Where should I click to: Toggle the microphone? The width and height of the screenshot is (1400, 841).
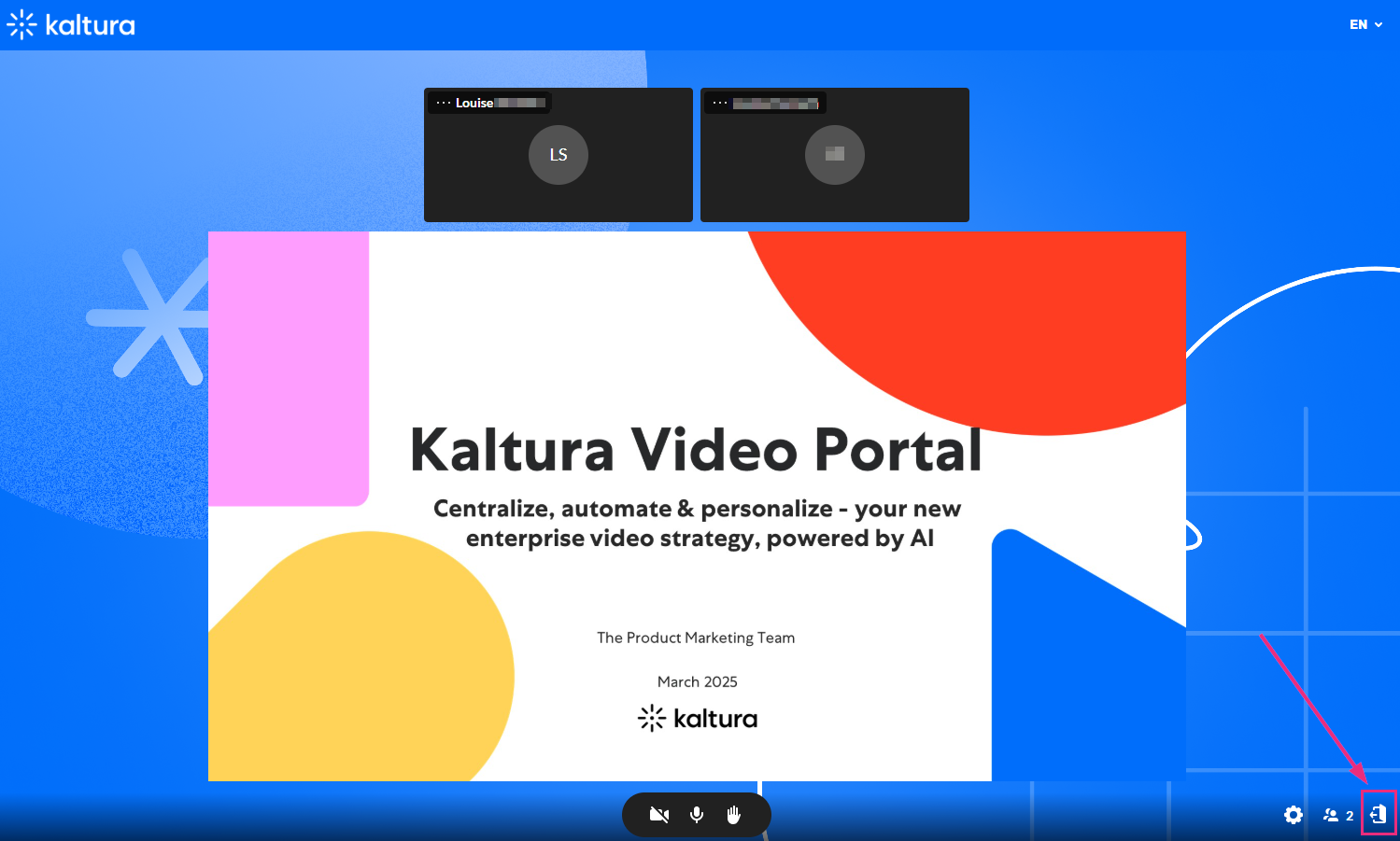coord(697,815)
